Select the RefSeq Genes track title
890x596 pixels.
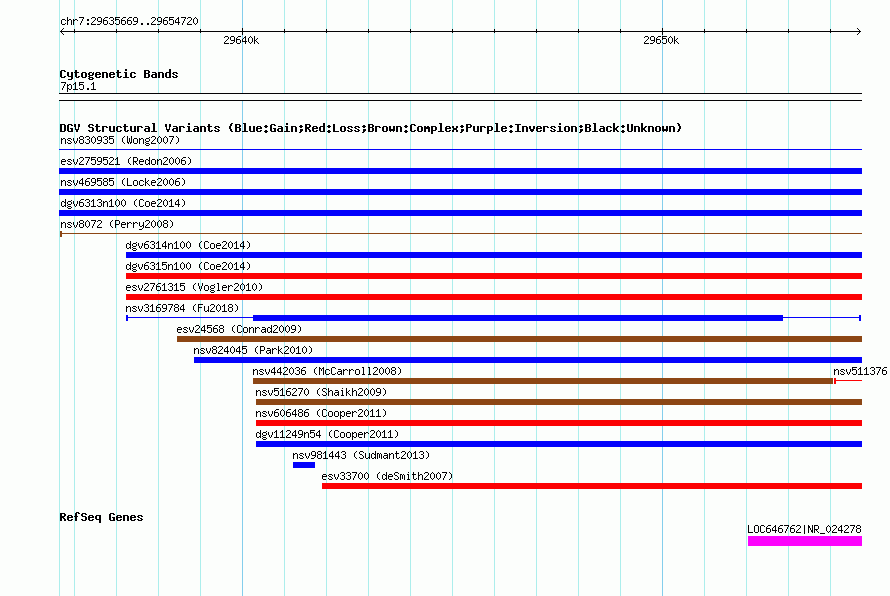click(101, 517)
